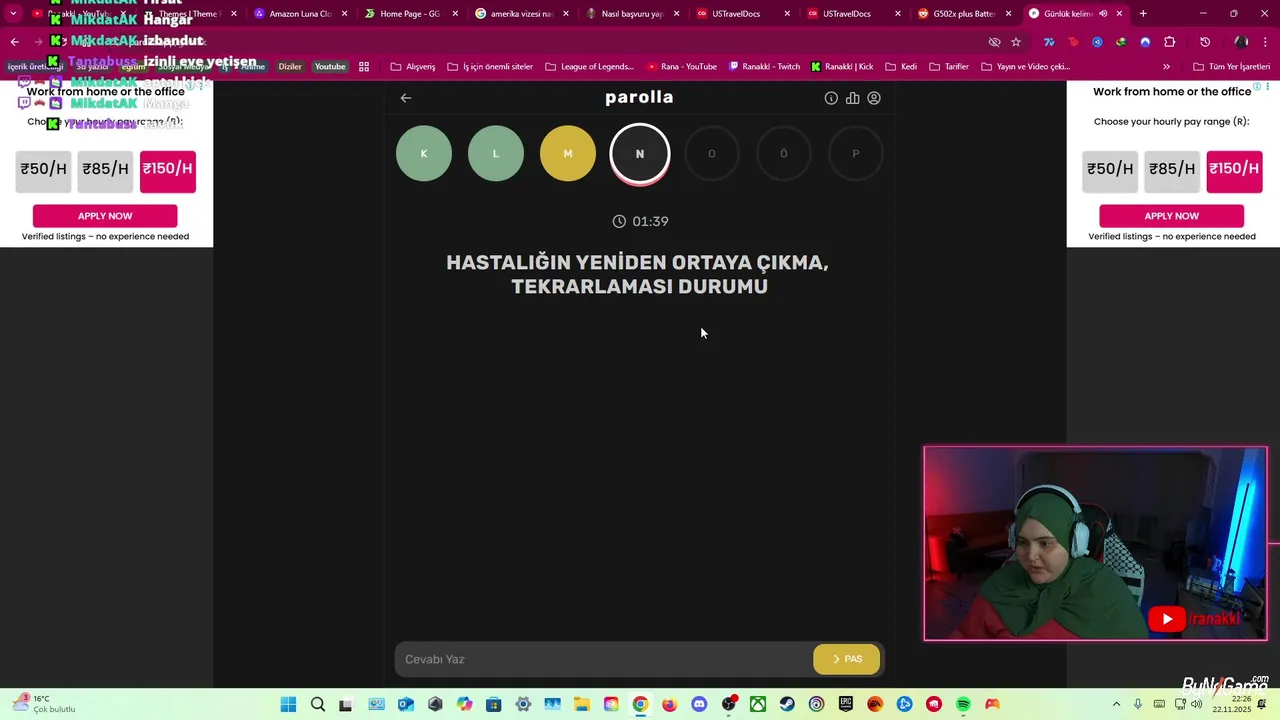Open Discord from the taskbar
The width and height of the screenshot is (1280, 720).
coord(699,705)
